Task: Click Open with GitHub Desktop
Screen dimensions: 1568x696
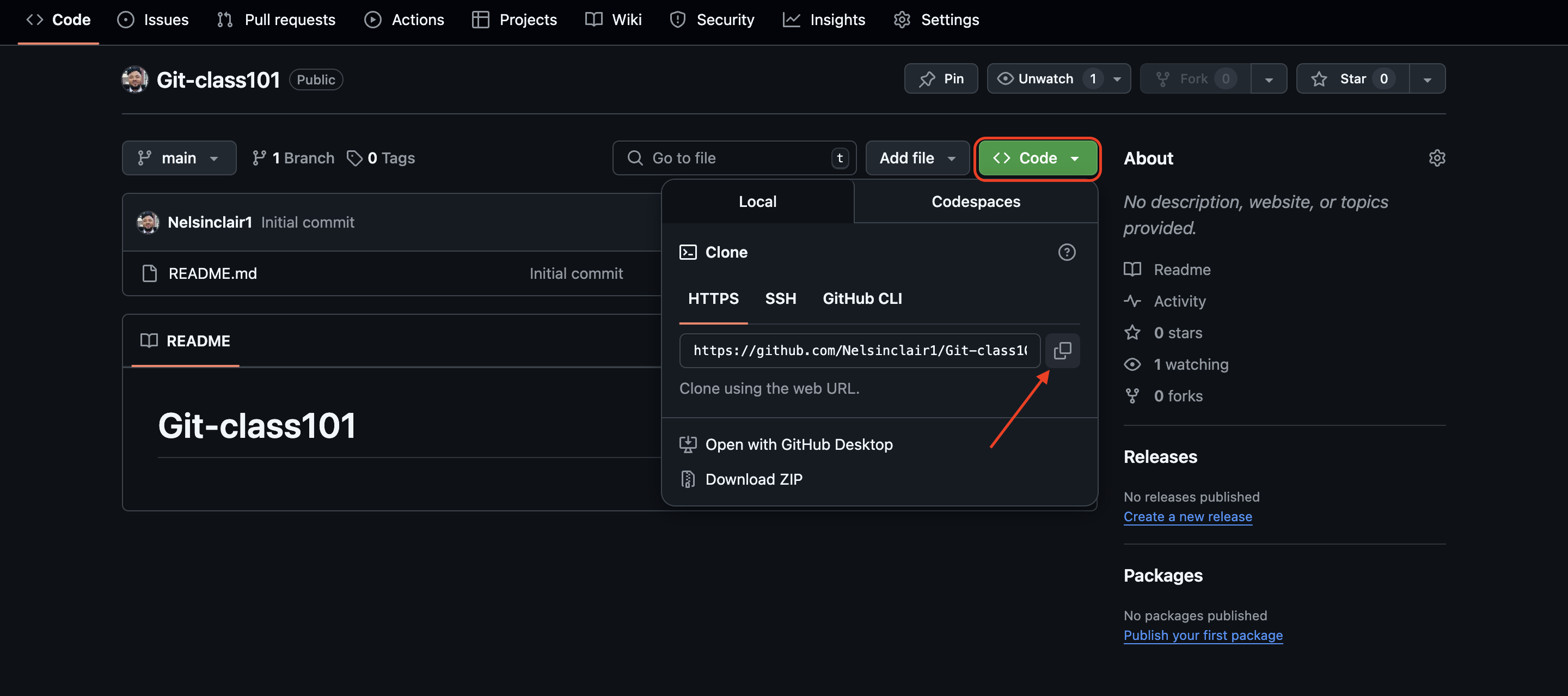Action: pos(799,444)
